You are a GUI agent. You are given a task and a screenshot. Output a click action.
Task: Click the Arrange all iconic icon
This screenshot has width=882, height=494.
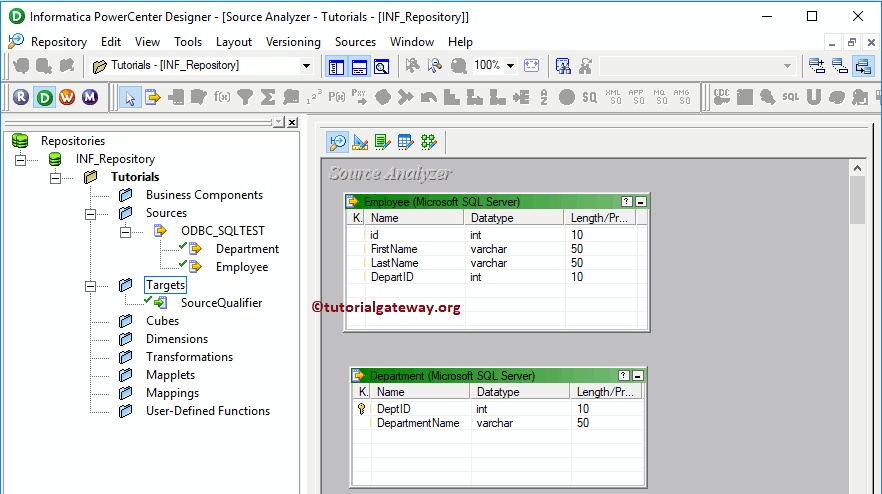[840, 66]
